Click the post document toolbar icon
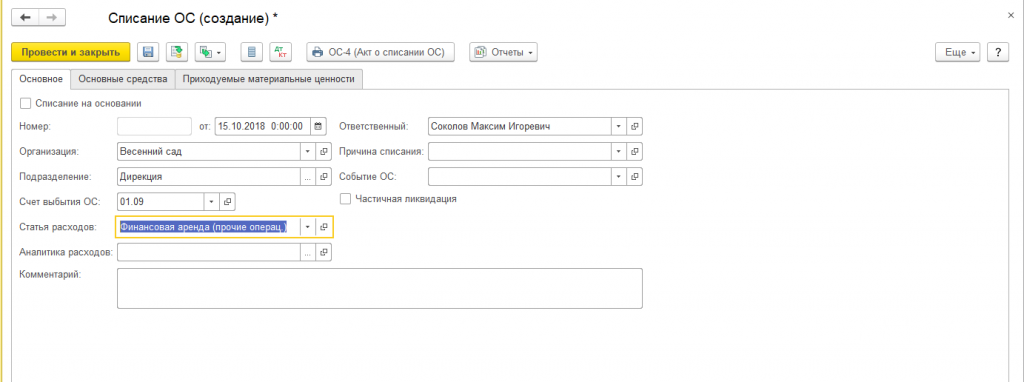The height and width of the screenshot is (382, 1024). pos(176,52)
